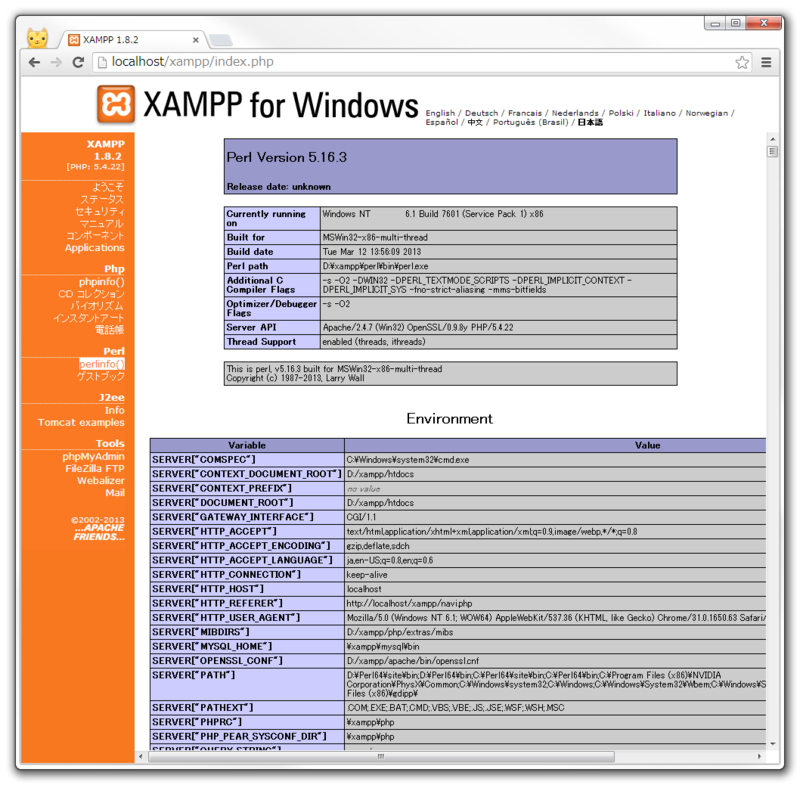Open FileZilla FTP link
The width and height of the screenshot is (800, 785).
tap(95, 469)
